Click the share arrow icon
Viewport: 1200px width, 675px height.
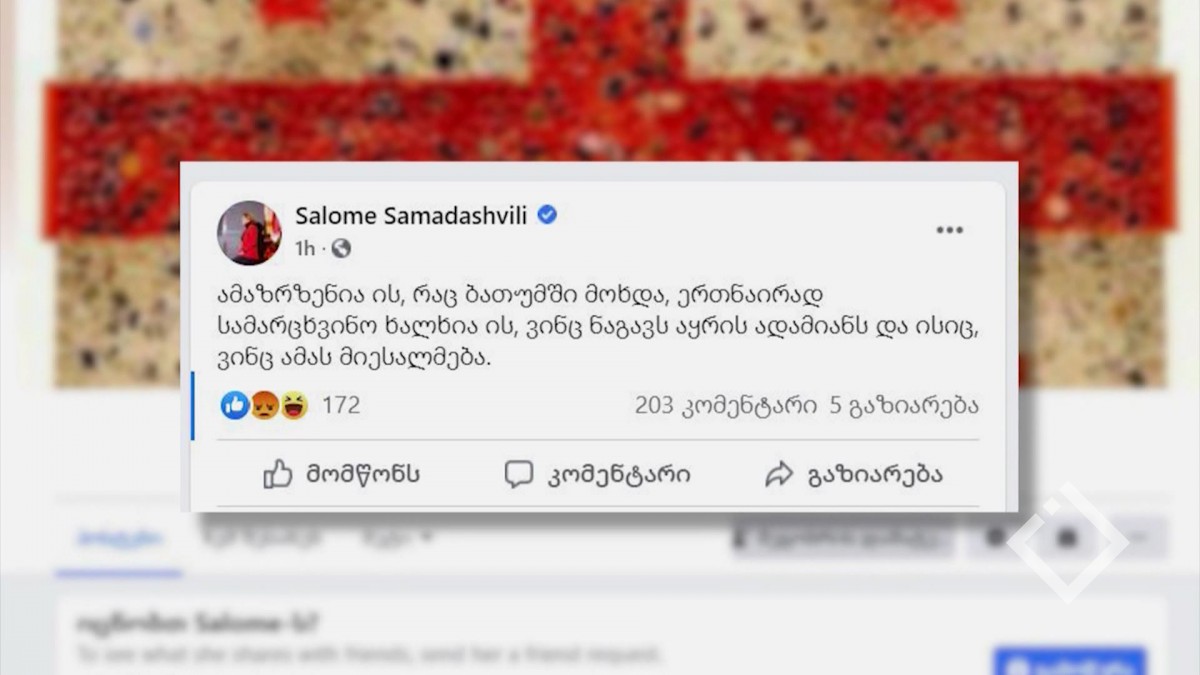pos(779,474)
